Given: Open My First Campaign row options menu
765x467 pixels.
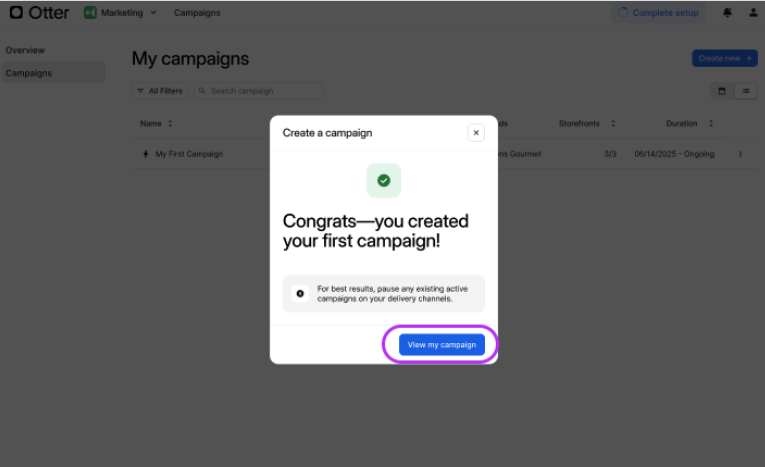Looking at the screenshot, I should (x=741, y=154).
